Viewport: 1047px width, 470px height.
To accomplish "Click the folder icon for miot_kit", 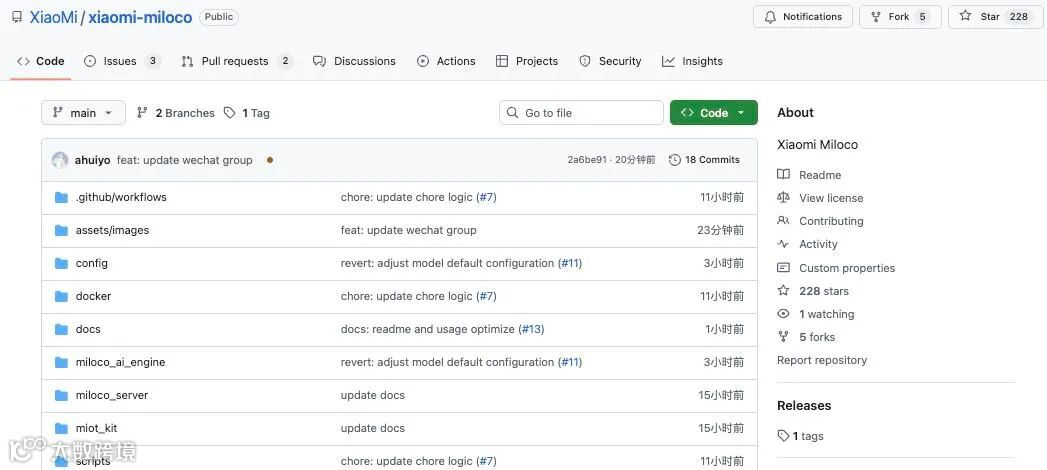I will pos(61,428).
